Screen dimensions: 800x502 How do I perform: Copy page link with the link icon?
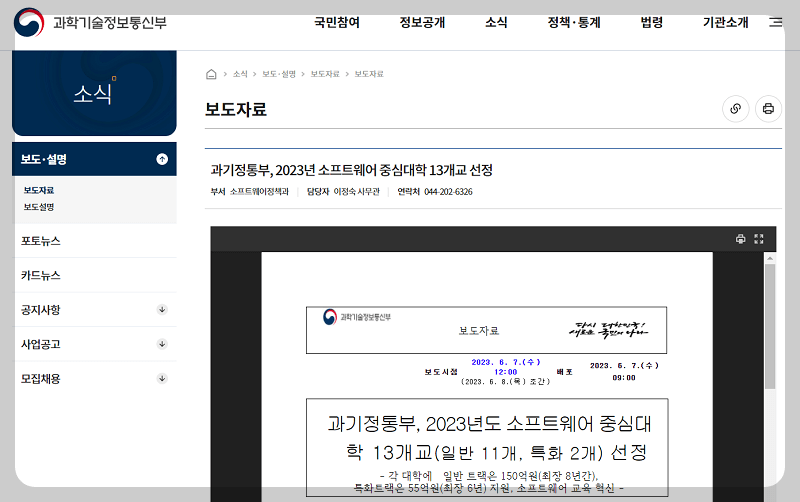coord(735,109)
